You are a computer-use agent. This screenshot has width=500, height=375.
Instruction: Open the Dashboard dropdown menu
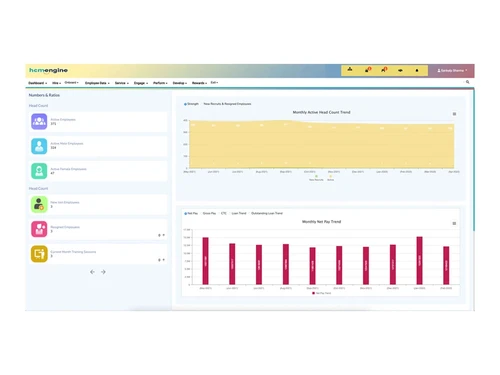[38, 83]
